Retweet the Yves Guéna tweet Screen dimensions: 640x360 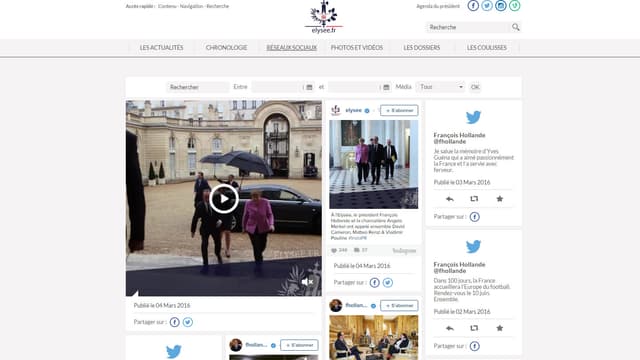click(474, 199)
